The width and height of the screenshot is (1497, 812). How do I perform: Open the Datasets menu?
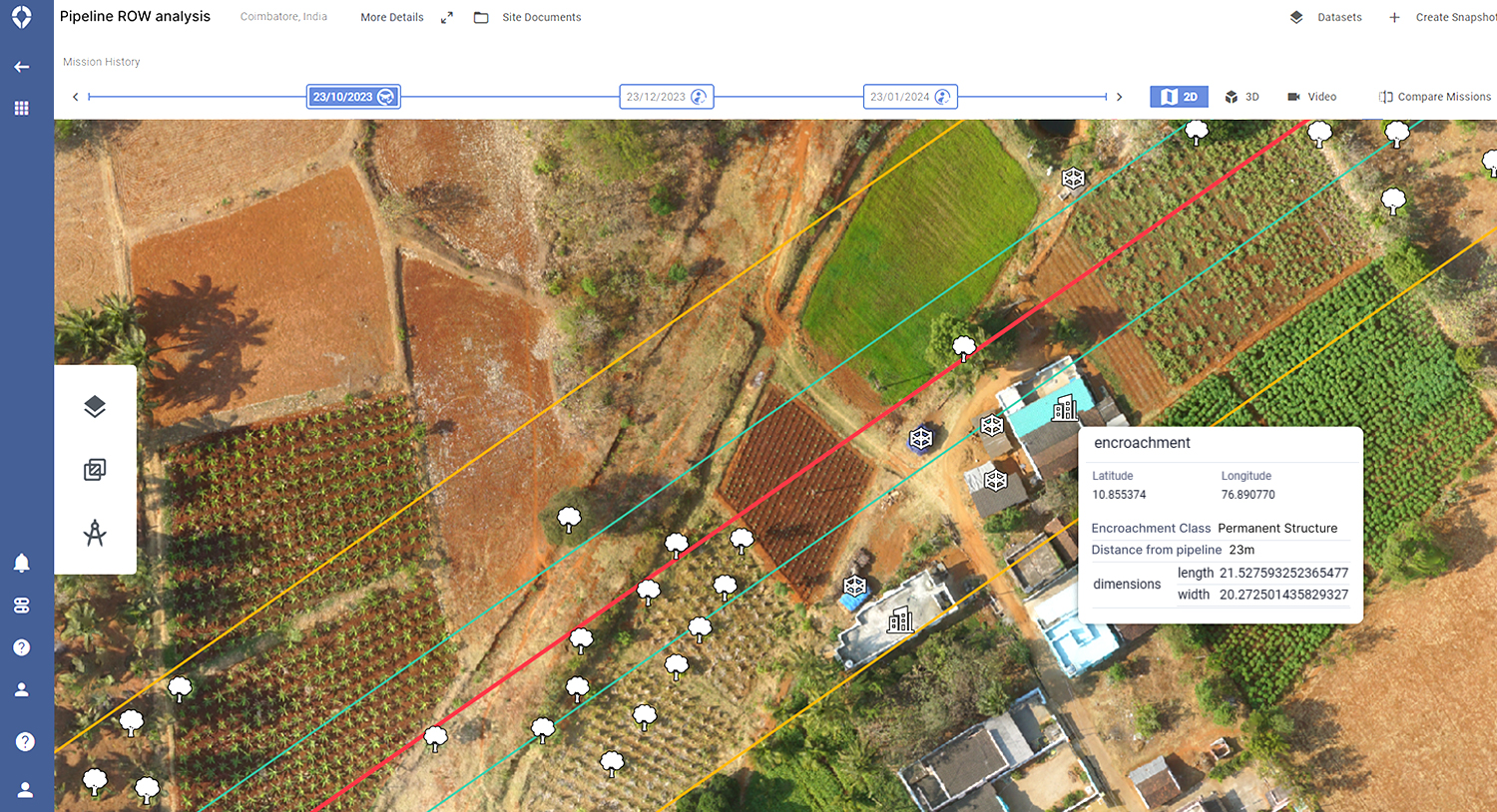point(1325,17)
